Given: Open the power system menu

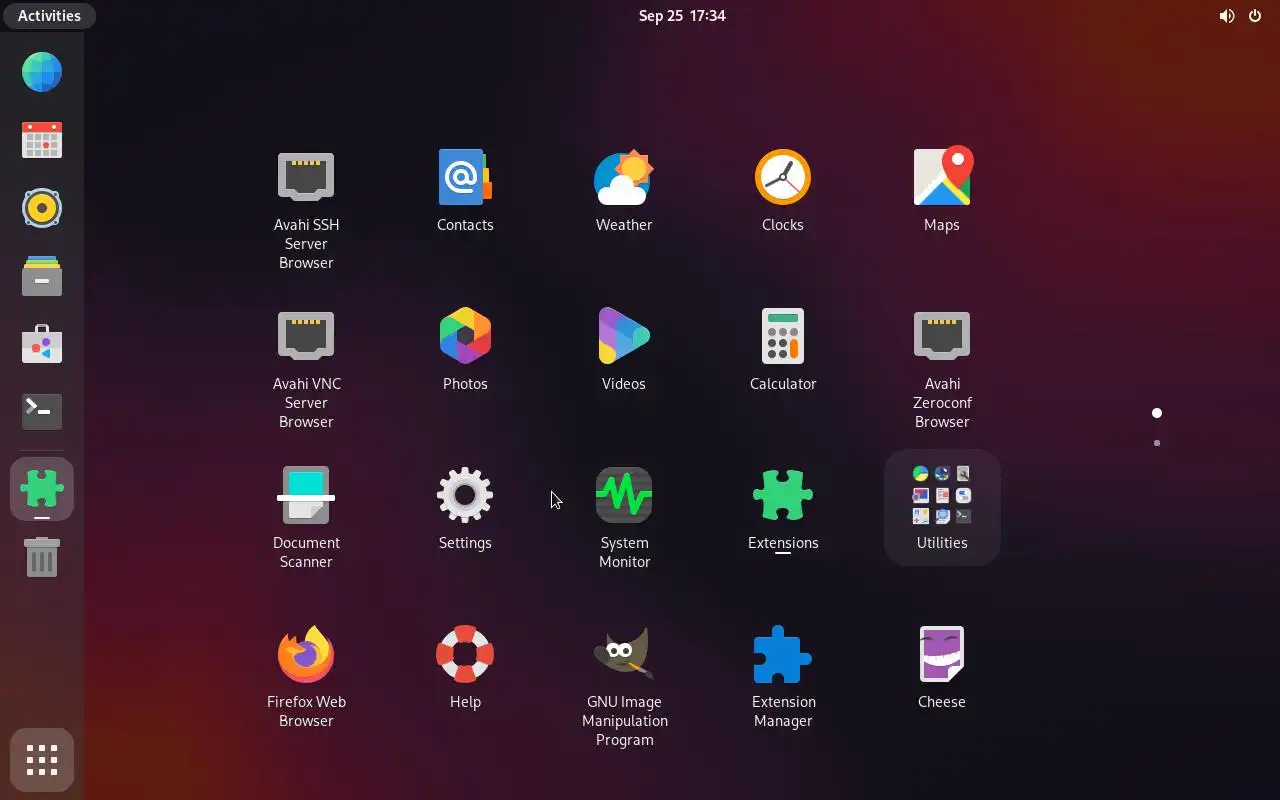Looking at the screenshot, I should click(x=1255, y=16).
